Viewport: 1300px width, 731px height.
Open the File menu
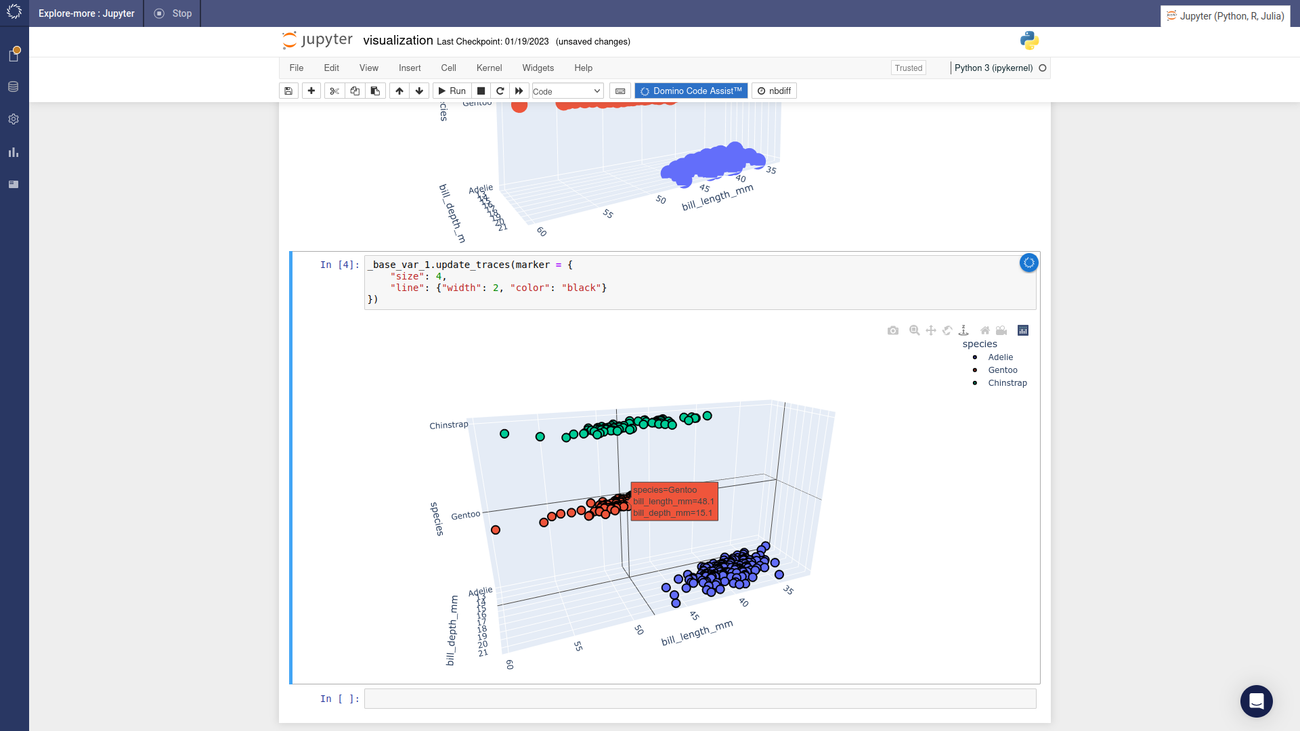[x=296, y=68]
